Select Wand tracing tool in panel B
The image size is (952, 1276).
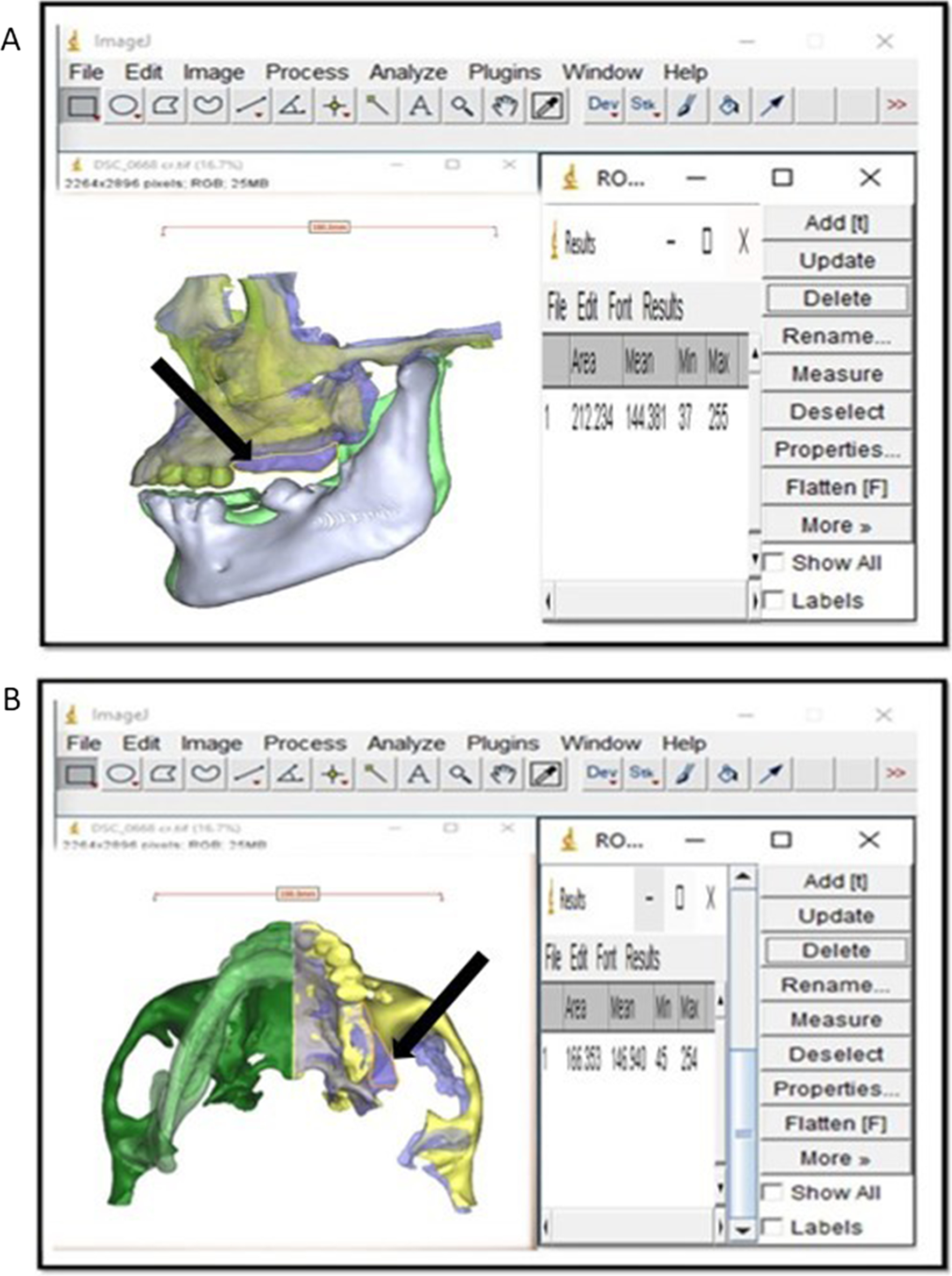click(376, 774)
